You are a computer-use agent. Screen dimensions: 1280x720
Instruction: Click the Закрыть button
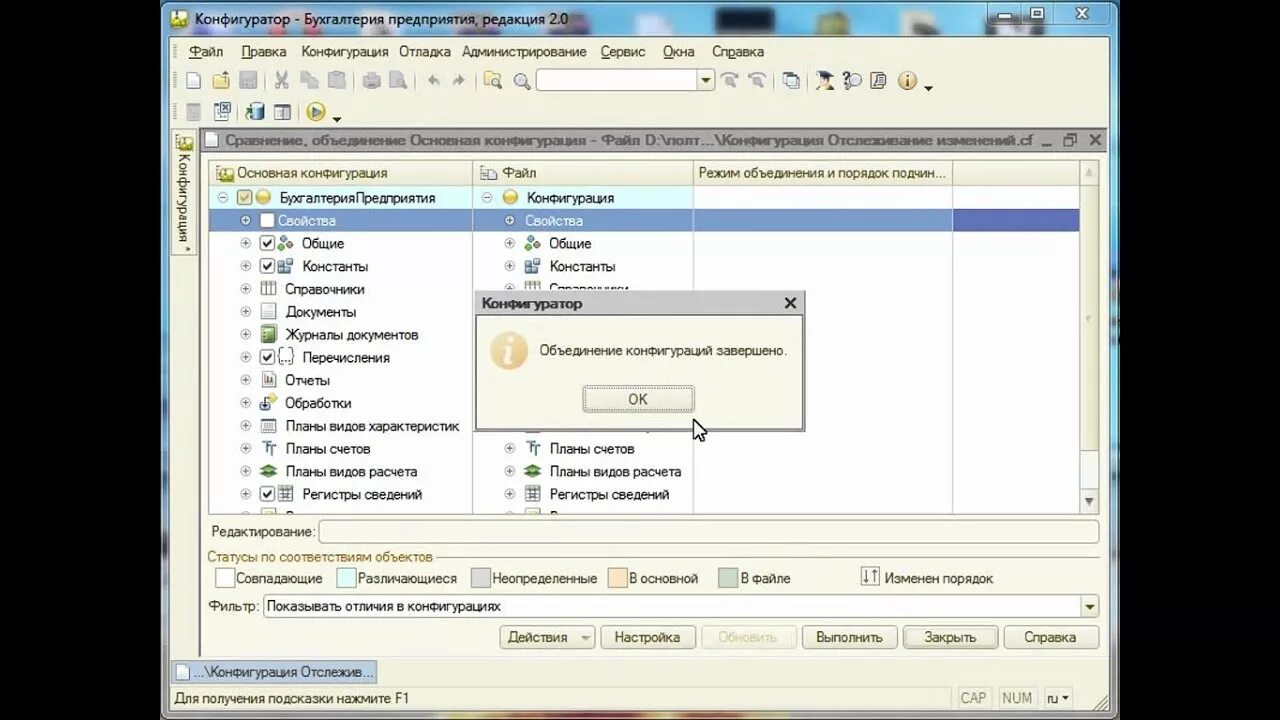tap(950, 637)
